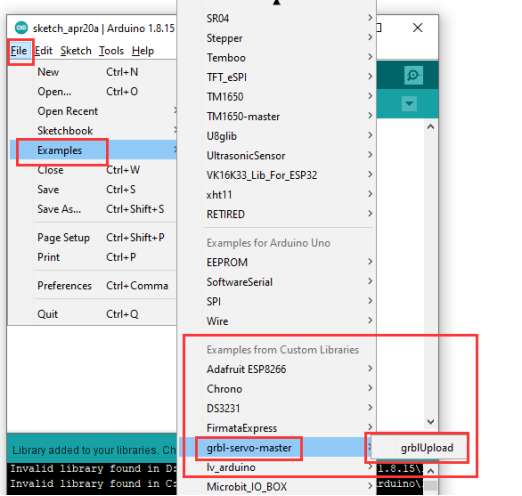Open the File menu
Viewport: 522px width, 496px height.
19,51
